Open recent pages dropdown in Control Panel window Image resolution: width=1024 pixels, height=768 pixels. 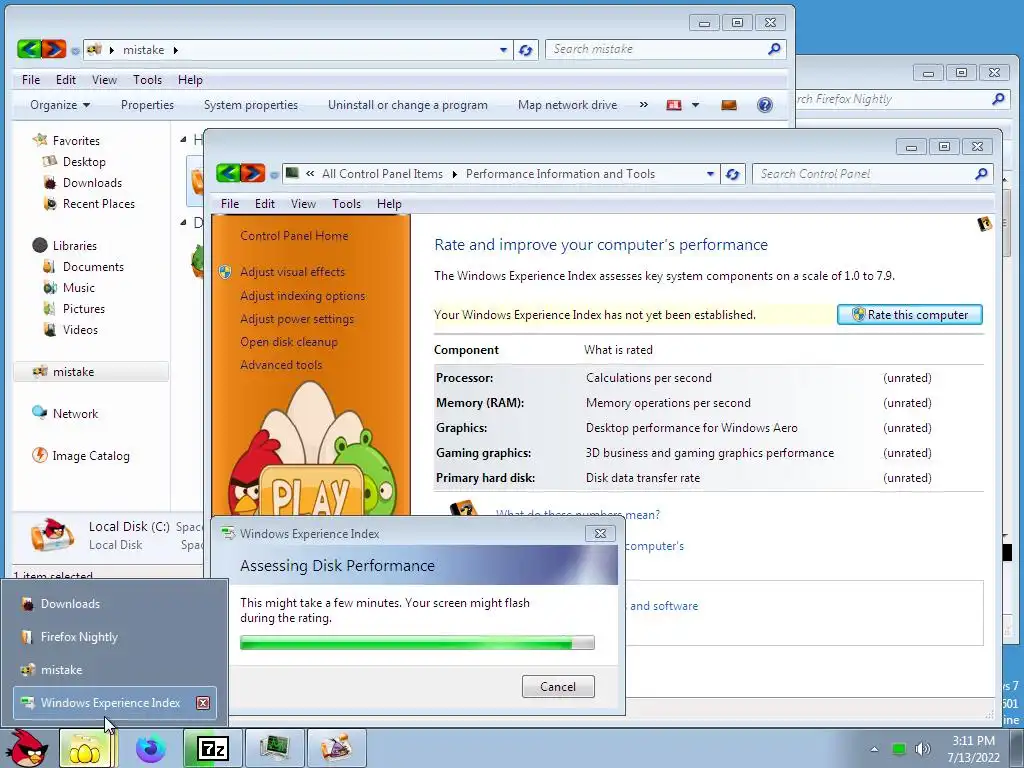[274, 174]
